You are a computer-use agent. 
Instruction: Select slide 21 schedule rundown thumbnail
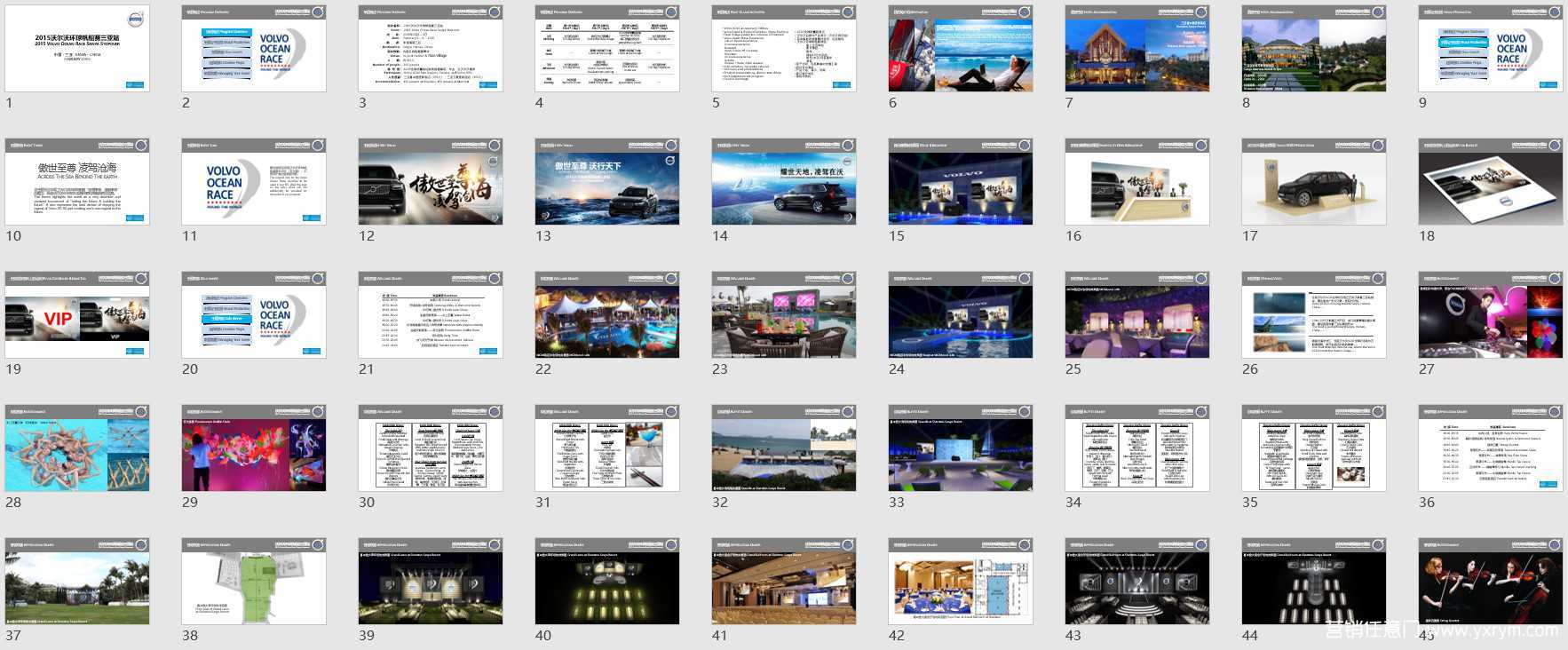pos(431,314)
